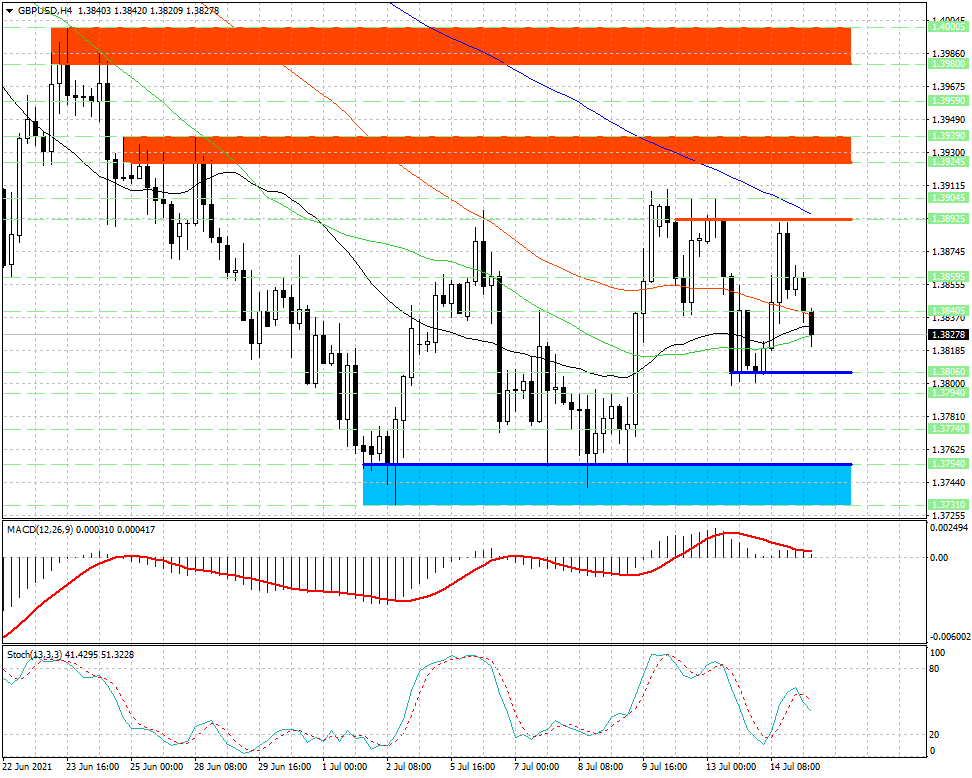Click the green price label 1.37310

click(x=948, y=505)
